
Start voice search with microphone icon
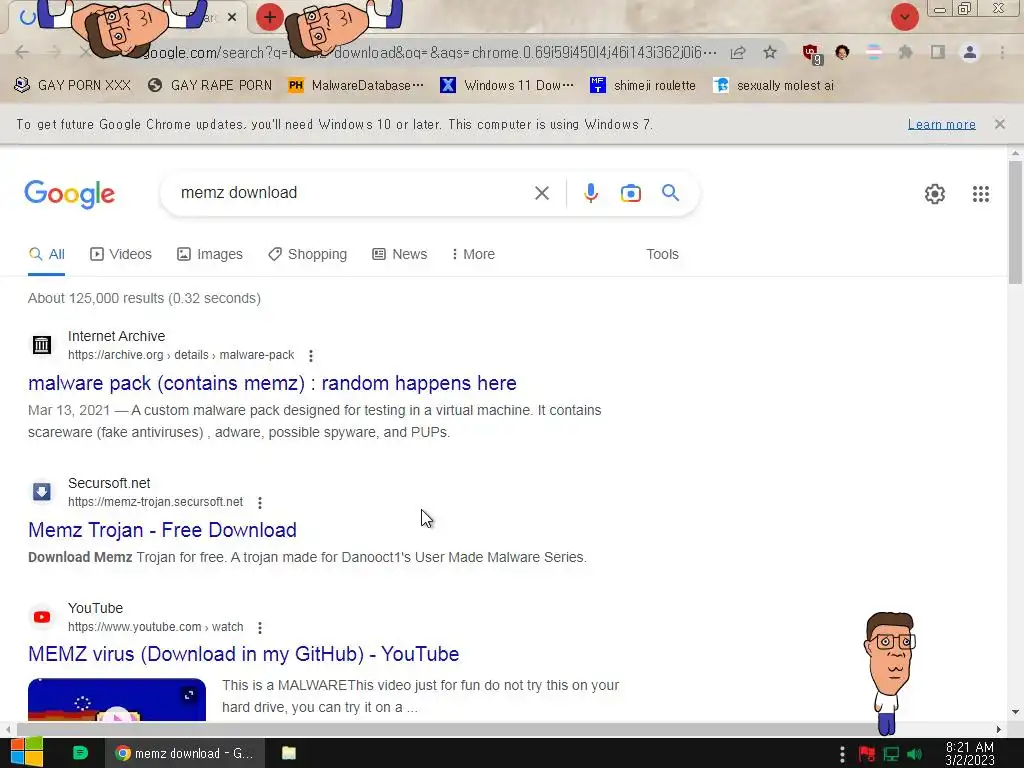pos(590,193)
